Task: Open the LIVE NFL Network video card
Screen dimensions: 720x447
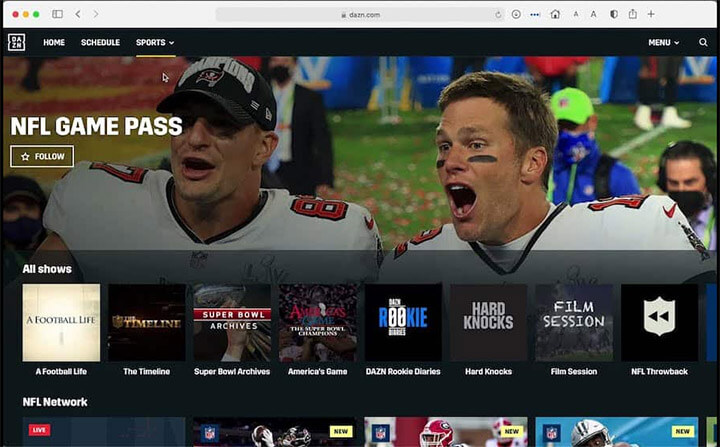Action: [x=104, y=432]
